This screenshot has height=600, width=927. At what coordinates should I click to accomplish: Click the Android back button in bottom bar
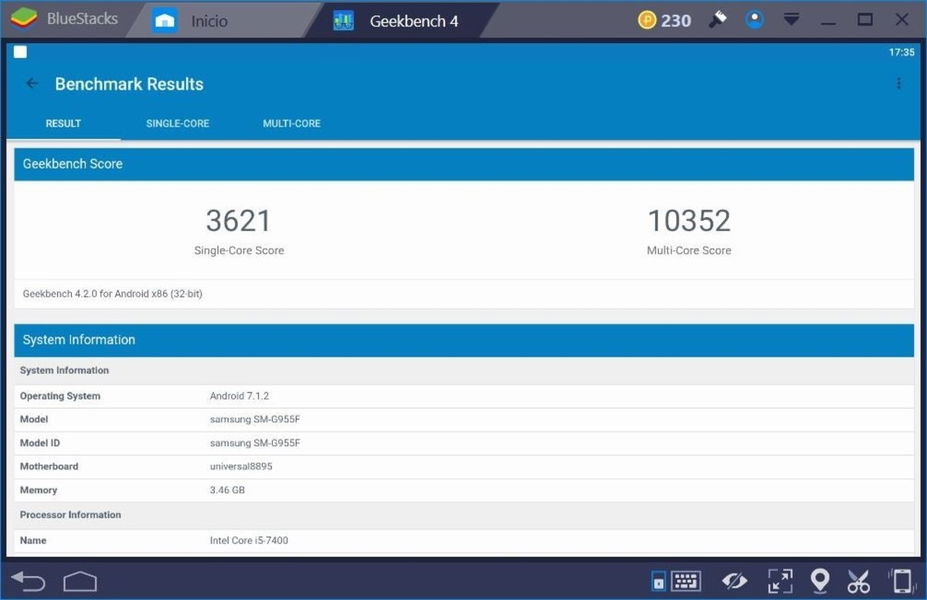[x=28, y=582]
